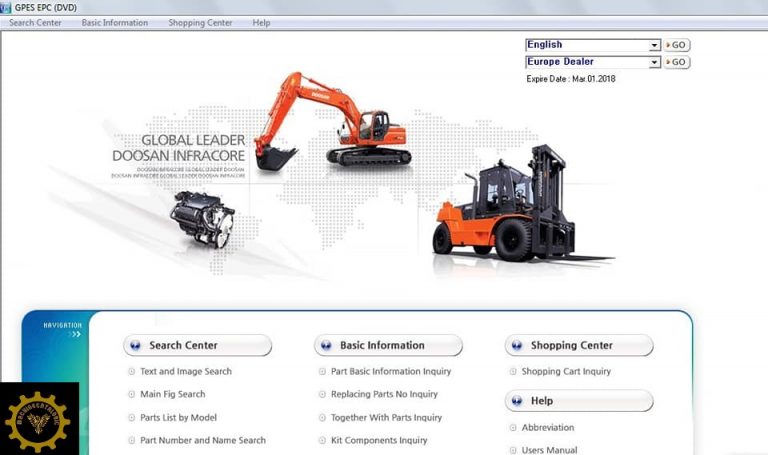Open Part Number and Name Search link

203,440
